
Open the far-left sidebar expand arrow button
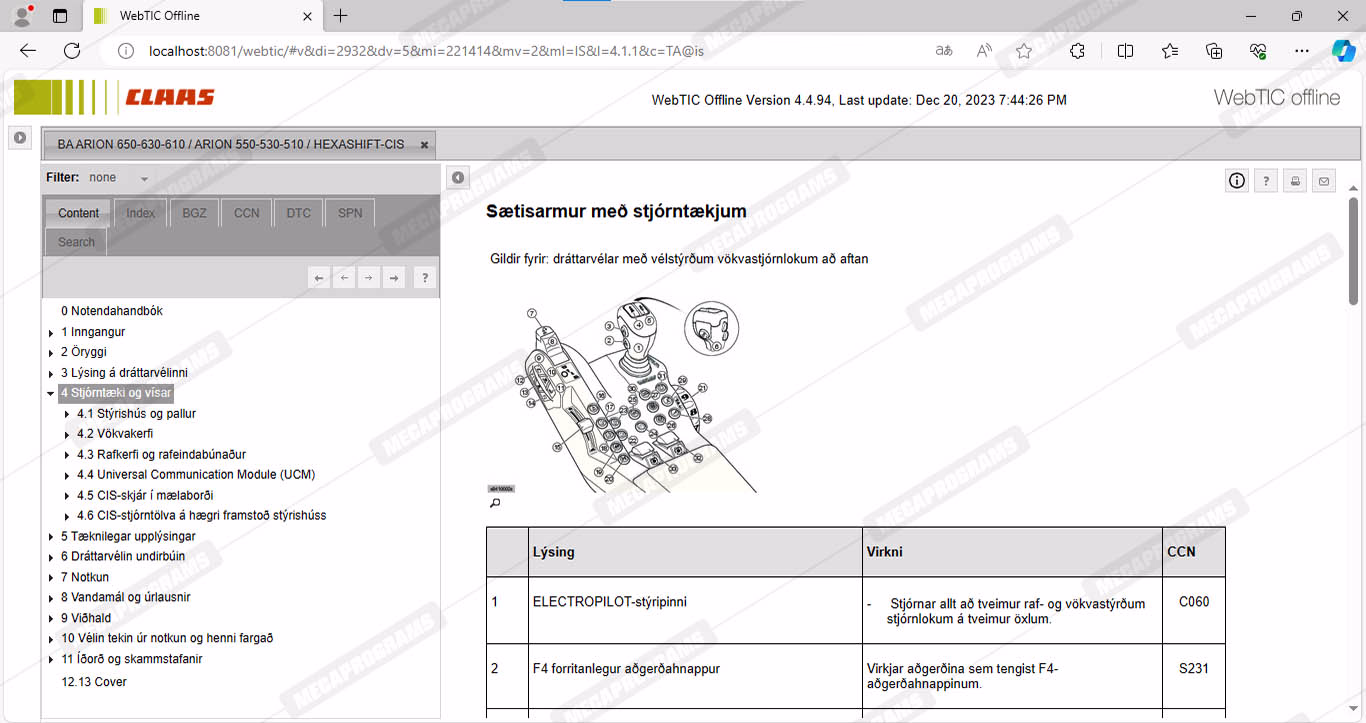coord(20,138)
